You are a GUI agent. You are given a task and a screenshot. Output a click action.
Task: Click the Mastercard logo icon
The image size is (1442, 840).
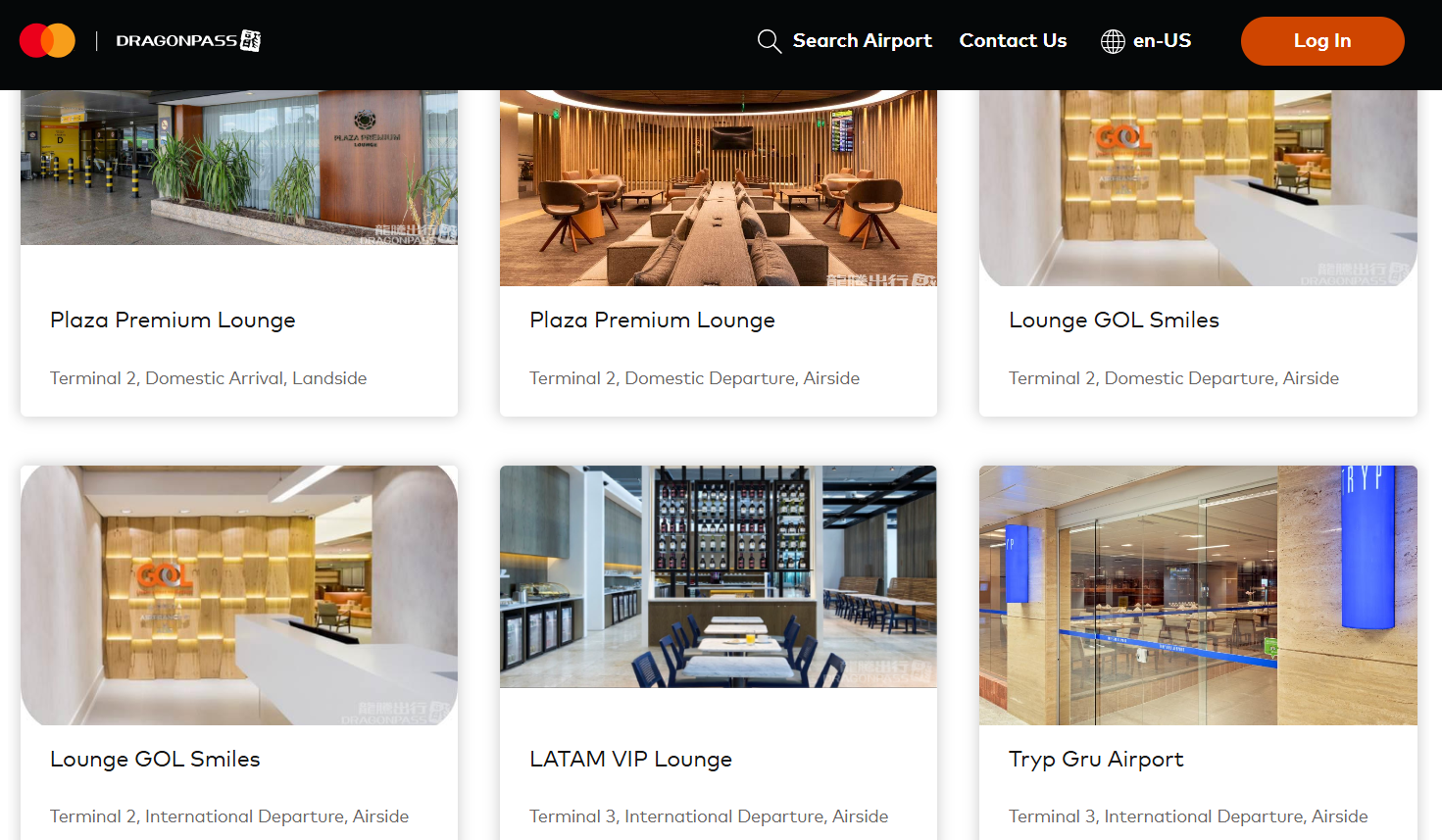pyautogui.click(x=47, y=41)
